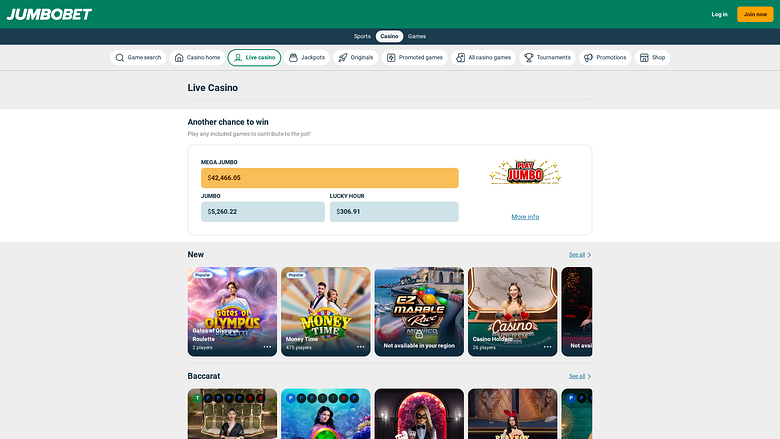Click the 475 players text
The image size is (780, 439).
(298, 348)
